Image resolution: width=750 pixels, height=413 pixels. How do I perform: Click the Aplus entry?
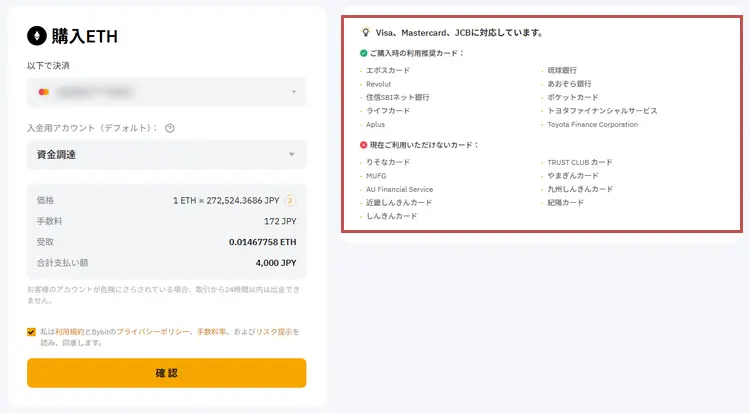375,124
